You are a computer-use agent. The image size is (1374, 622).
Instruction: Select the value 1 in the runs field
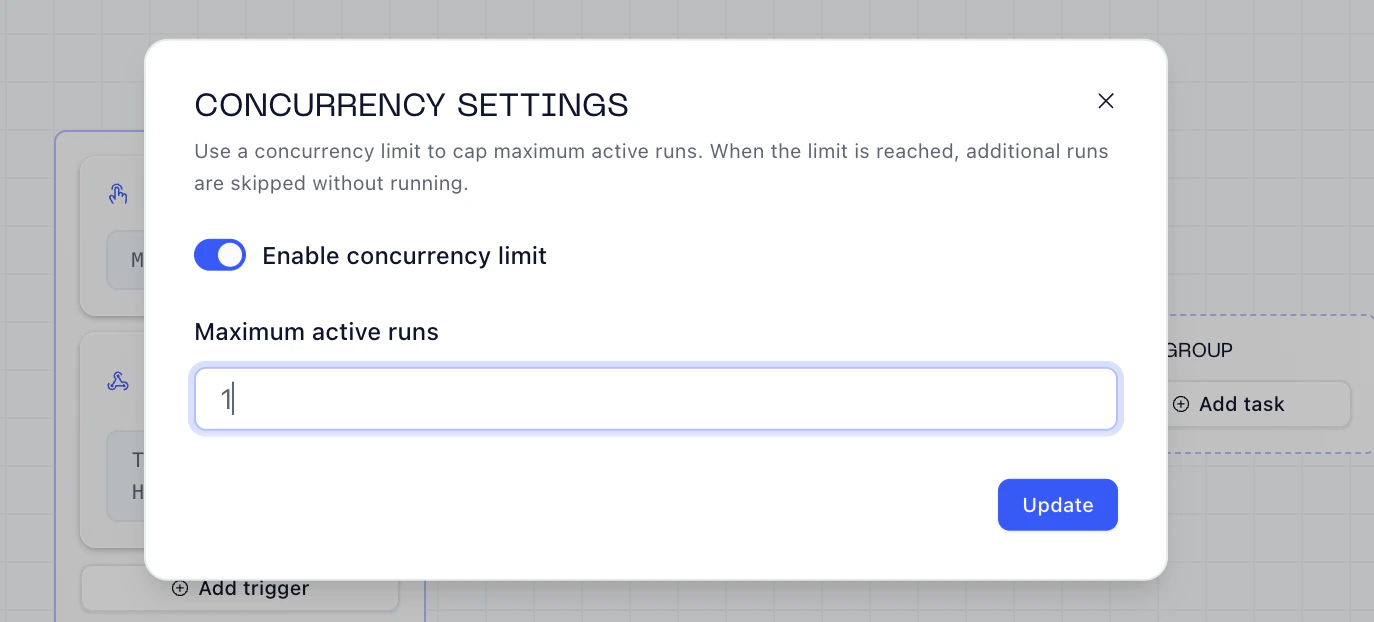pos(228,398)
